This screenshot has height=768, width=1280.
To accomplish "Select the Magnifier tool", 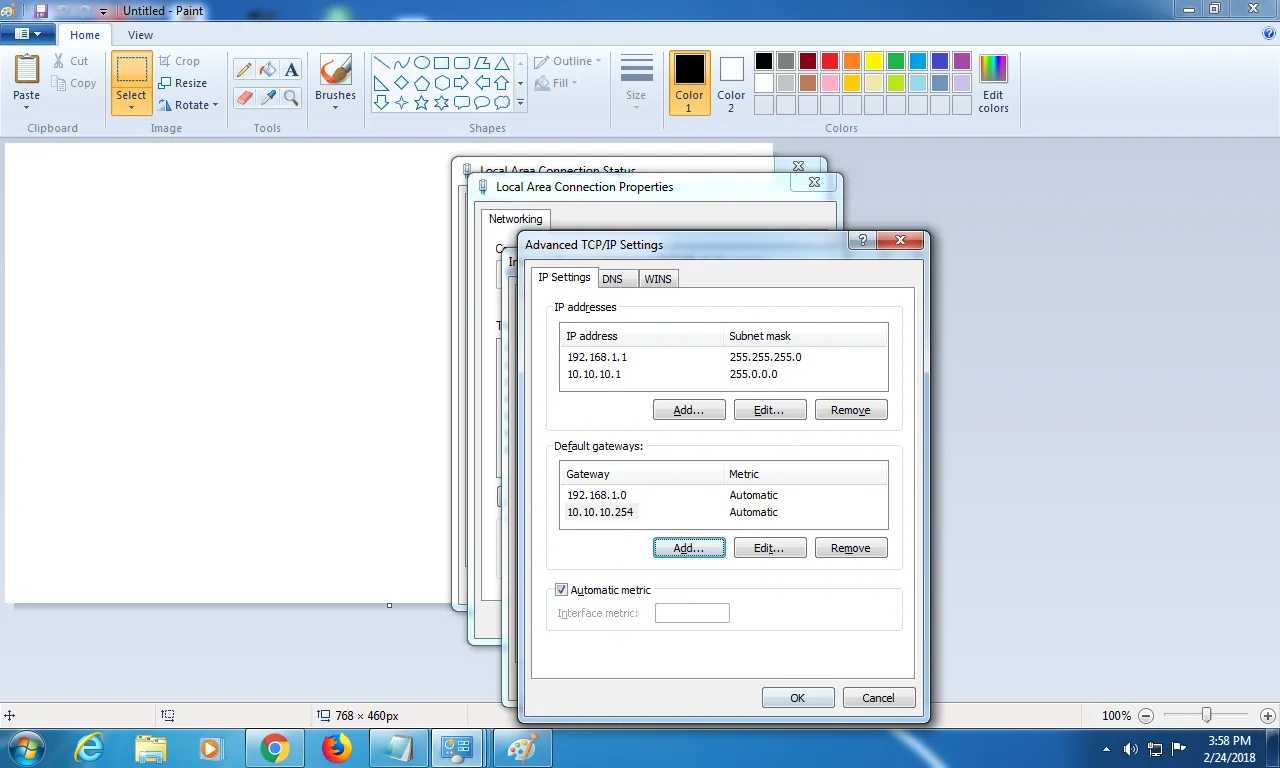I will 291,97.
